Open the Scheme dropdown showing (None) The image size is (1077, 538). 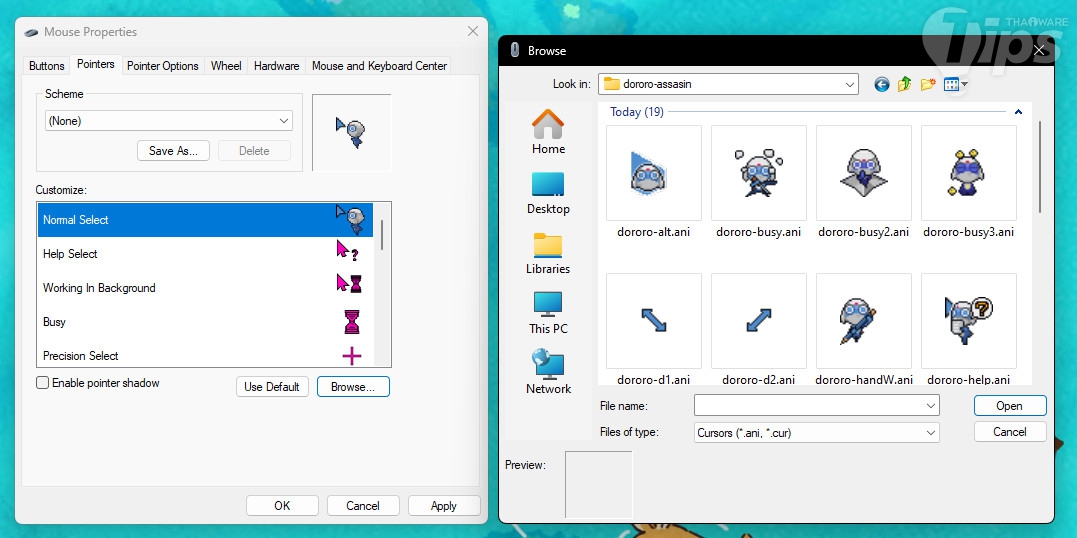click(169, 121)
